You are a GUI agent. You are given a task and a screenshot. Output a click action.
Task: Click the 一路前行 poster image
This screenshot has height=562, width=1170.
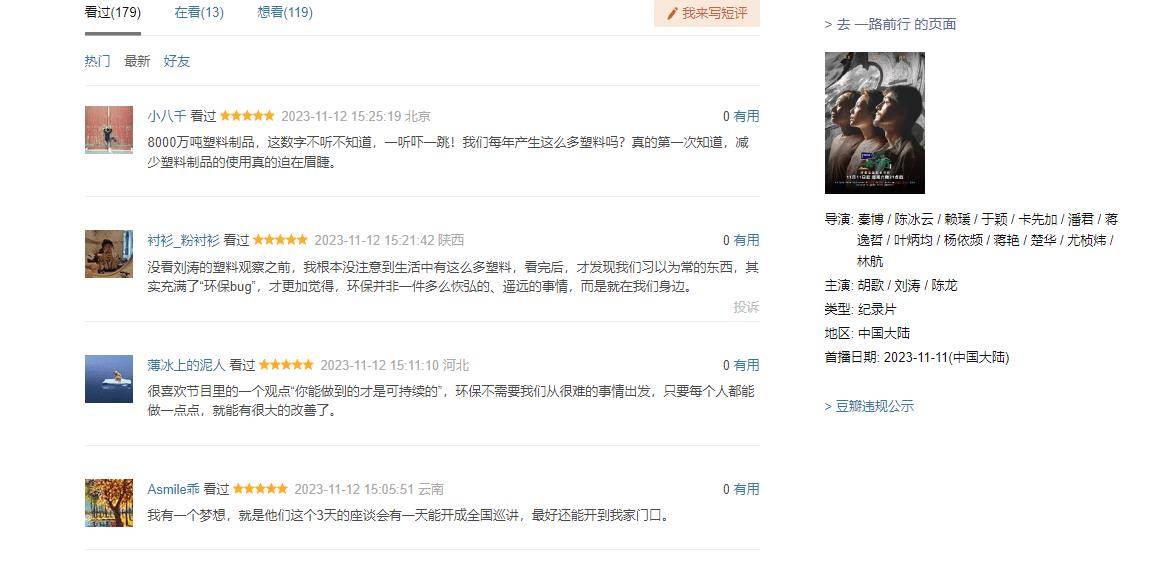coord(875,123)
